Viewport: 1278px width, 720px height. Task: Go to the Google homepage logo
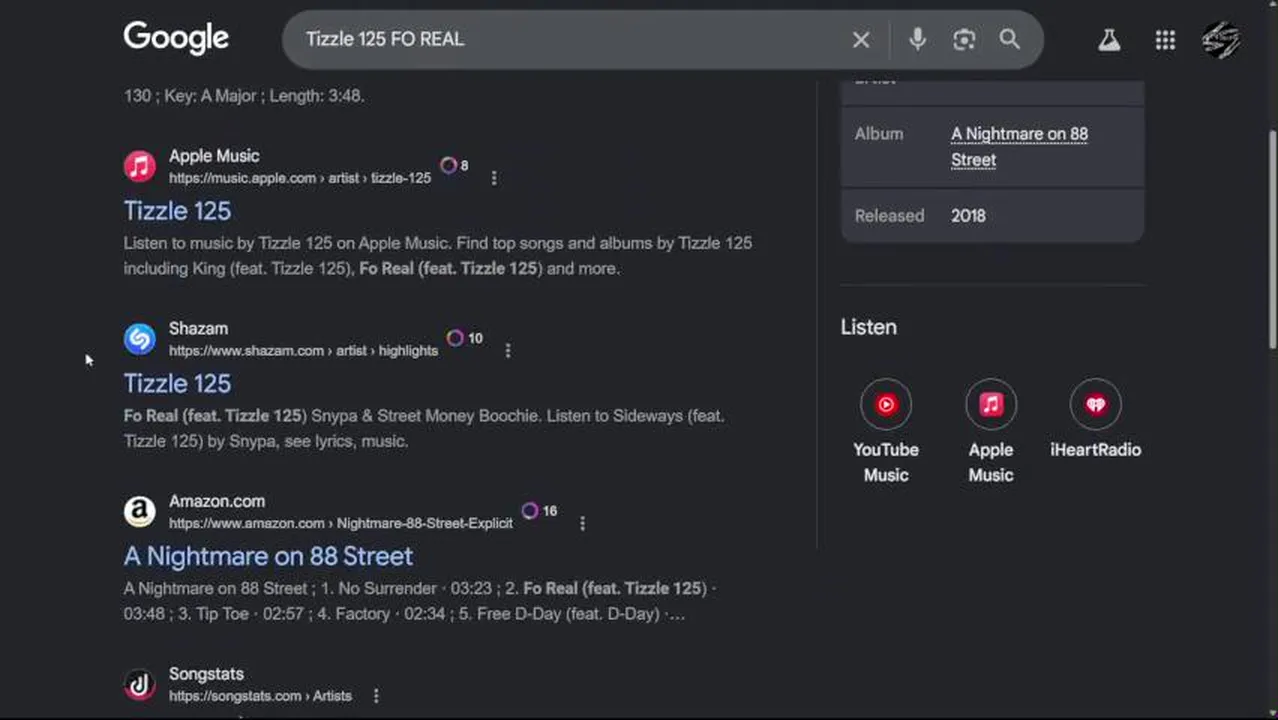(176, 38)
